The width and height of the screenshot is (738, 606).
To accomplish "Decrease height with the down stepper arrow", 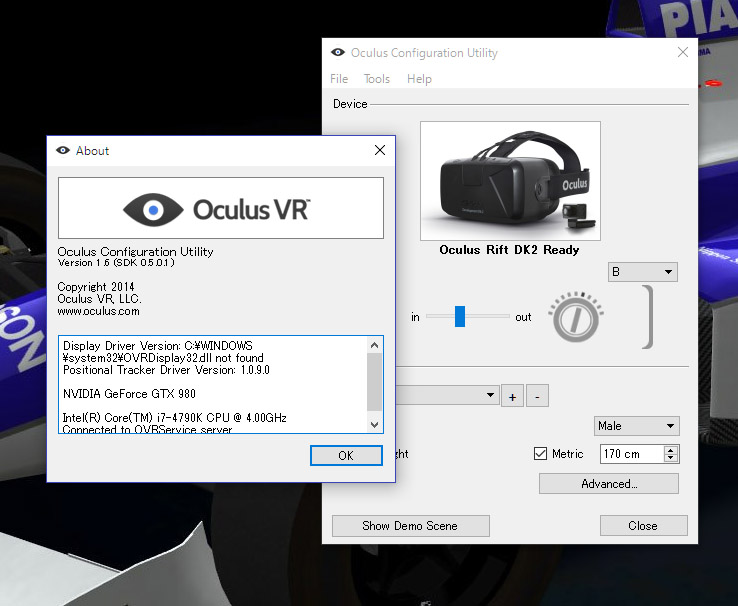I will click(x=671, y=459).
